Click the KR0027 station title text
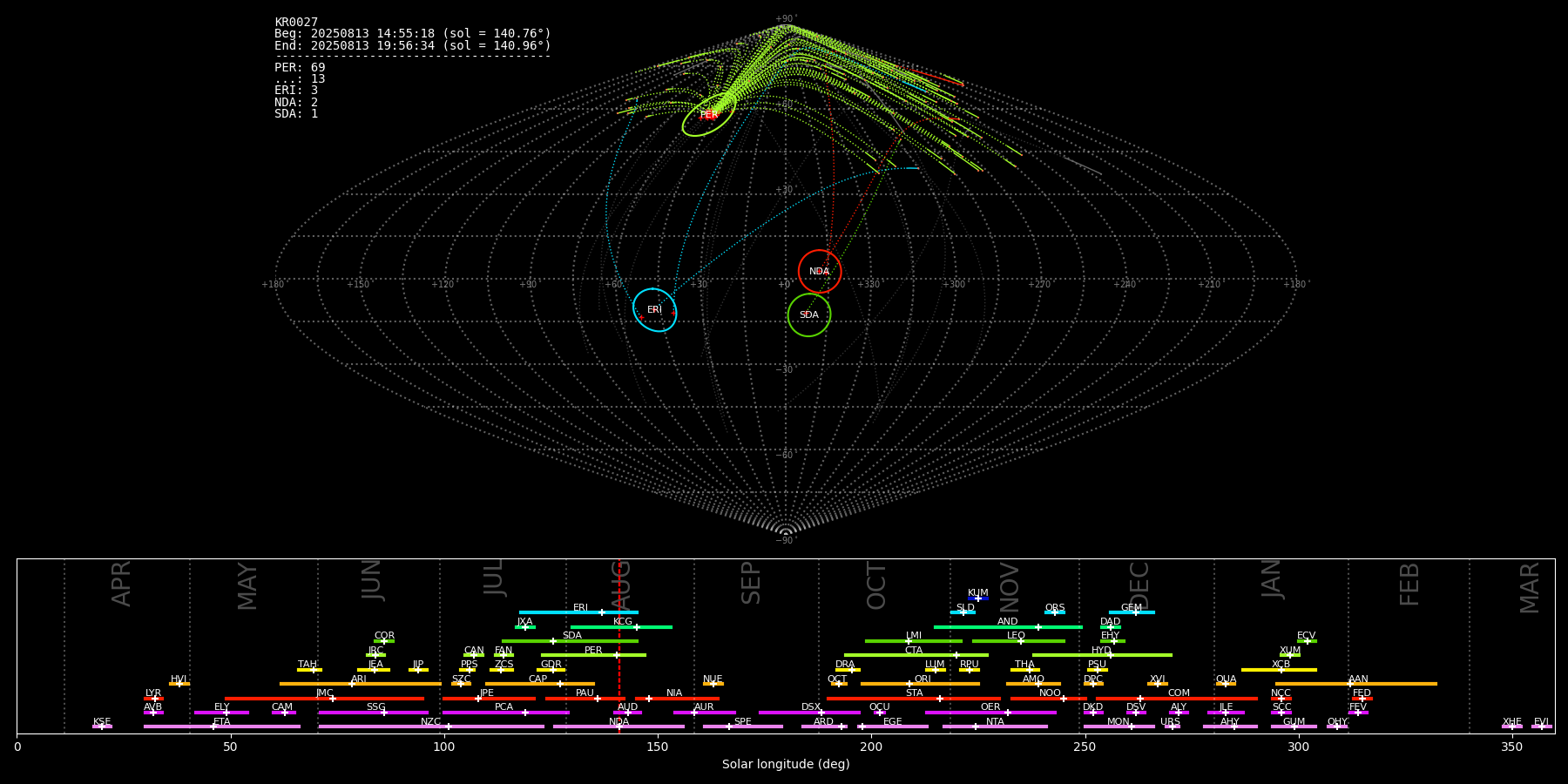Image resolution: width=1568 pixels, height=784 pixels. pyautogui.click(x=296, y=23)
